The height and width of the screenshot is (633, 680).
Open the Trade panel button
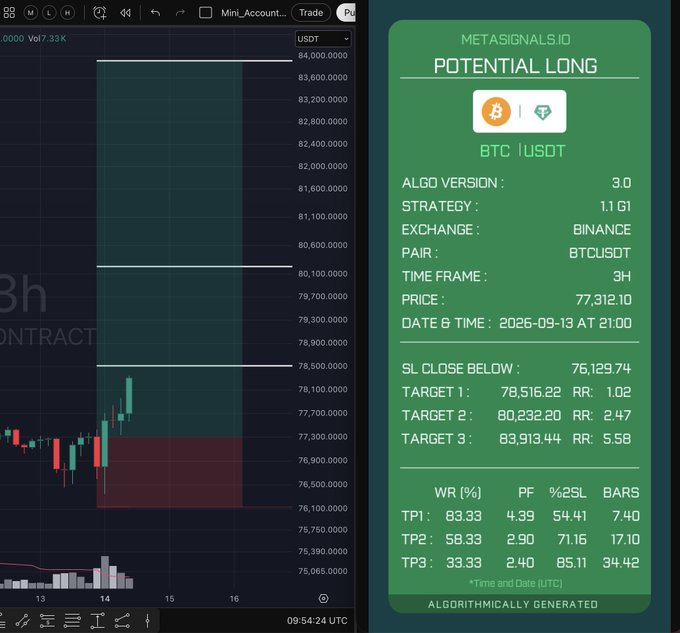point(311,13)
